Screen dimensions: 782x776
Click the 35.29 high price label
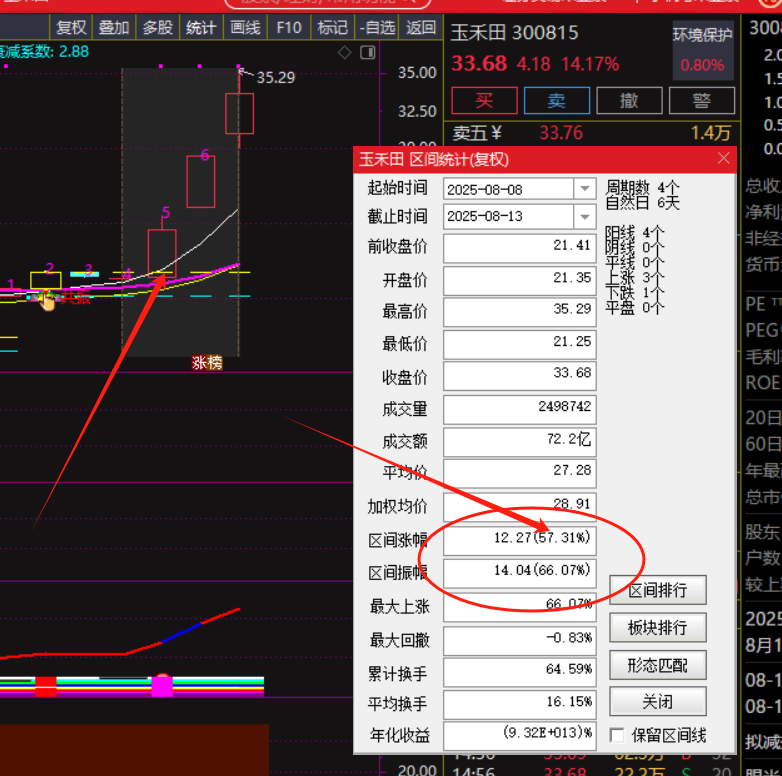coord(276,77)
